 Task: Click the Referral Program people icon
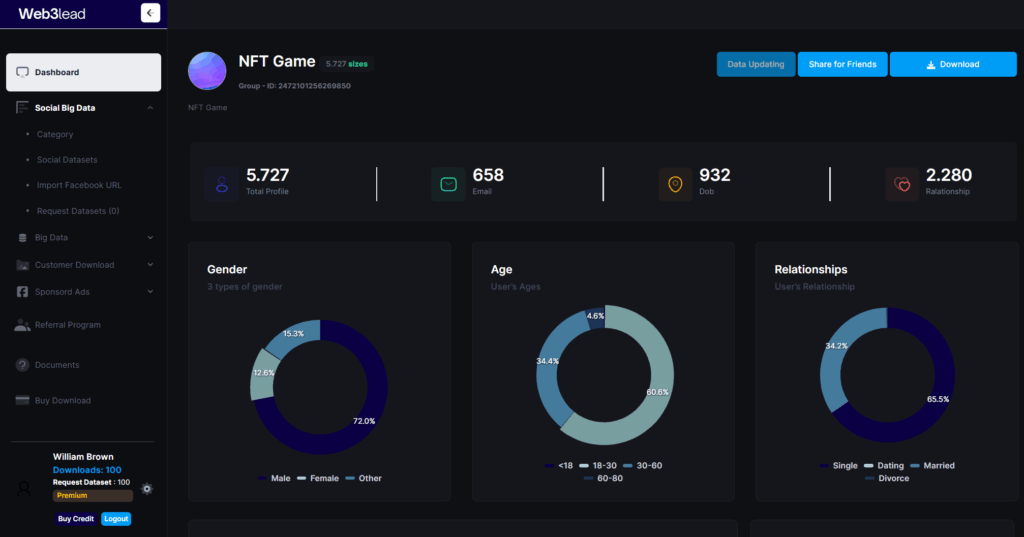[22, 325]
